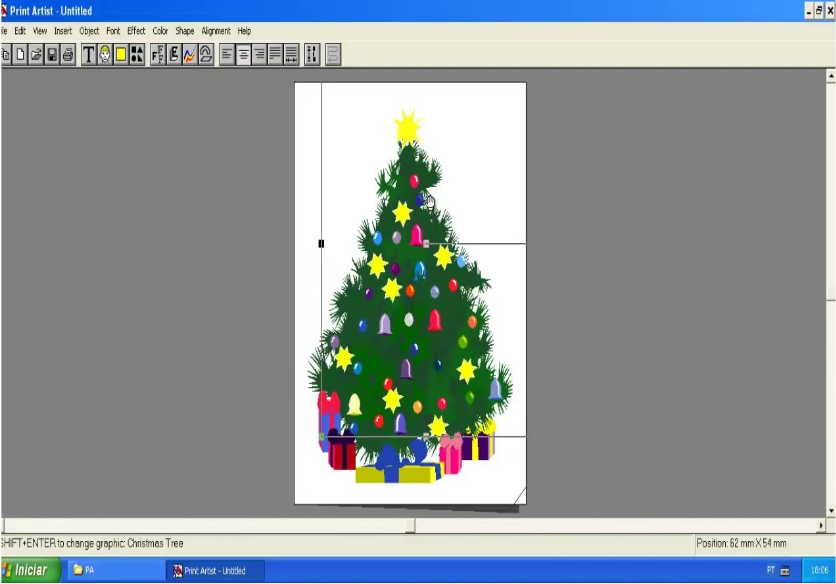
Task: Center-align text
Action: [x=243, y=54]
